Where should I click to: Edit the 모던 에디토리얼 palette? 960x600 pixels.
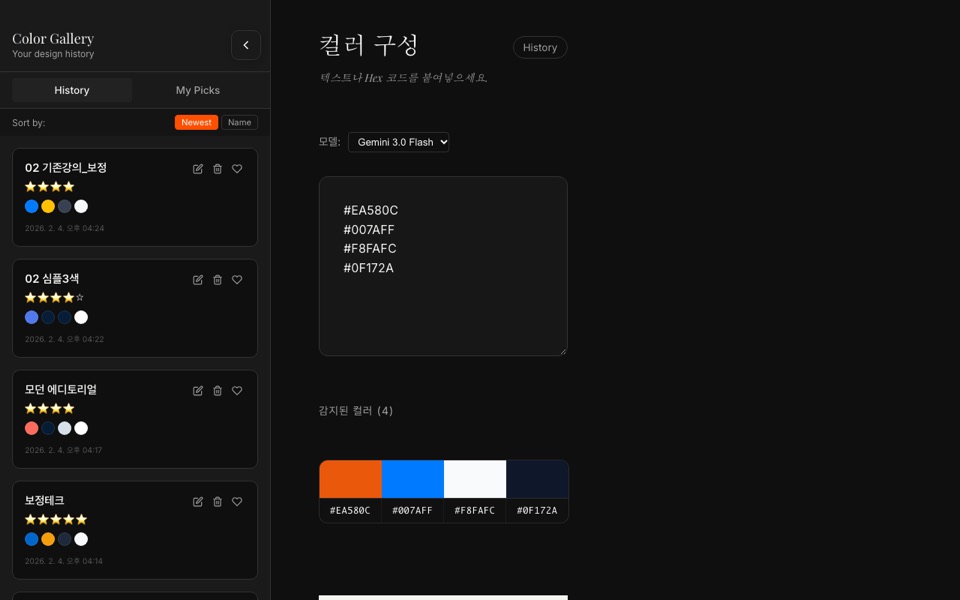click(198, 391)
